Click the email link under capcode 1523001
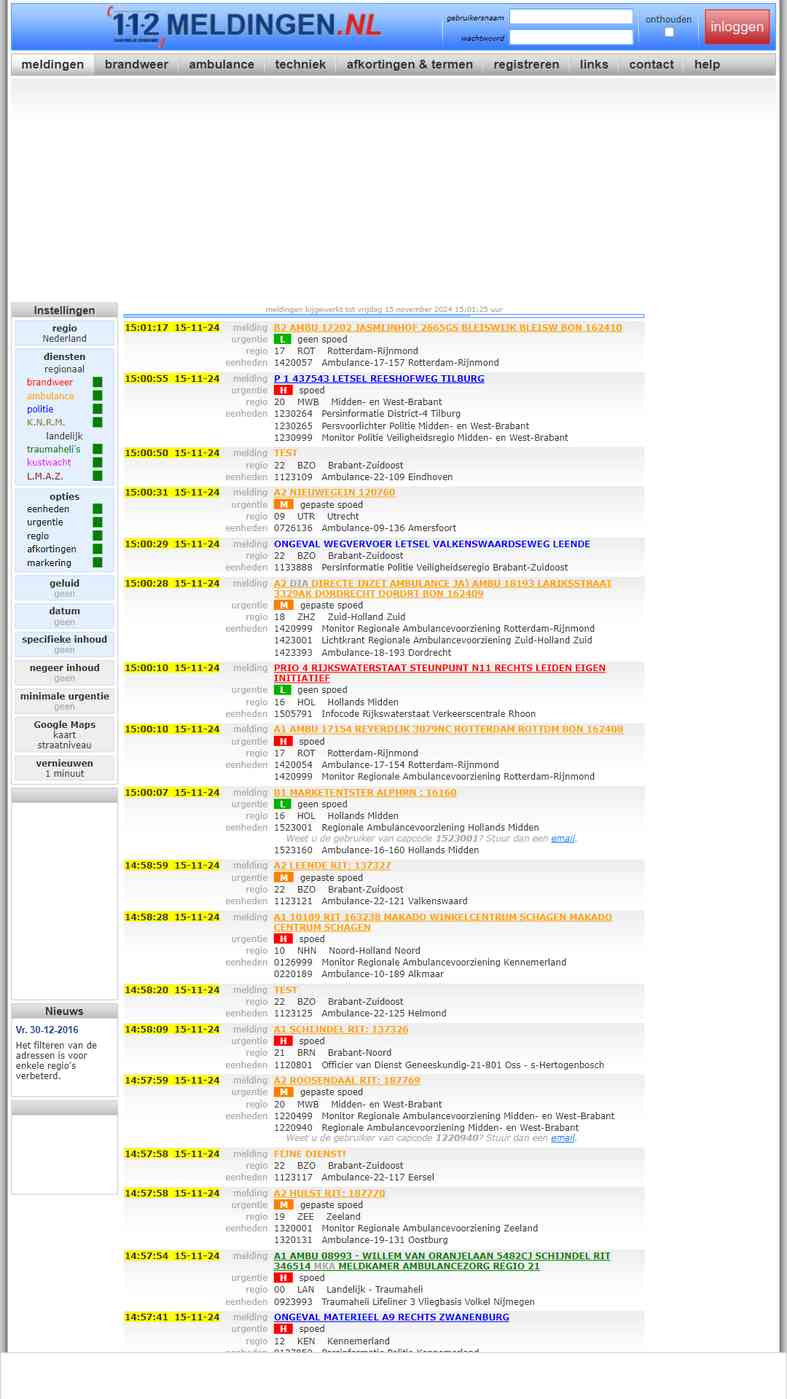 pos(563,839)
